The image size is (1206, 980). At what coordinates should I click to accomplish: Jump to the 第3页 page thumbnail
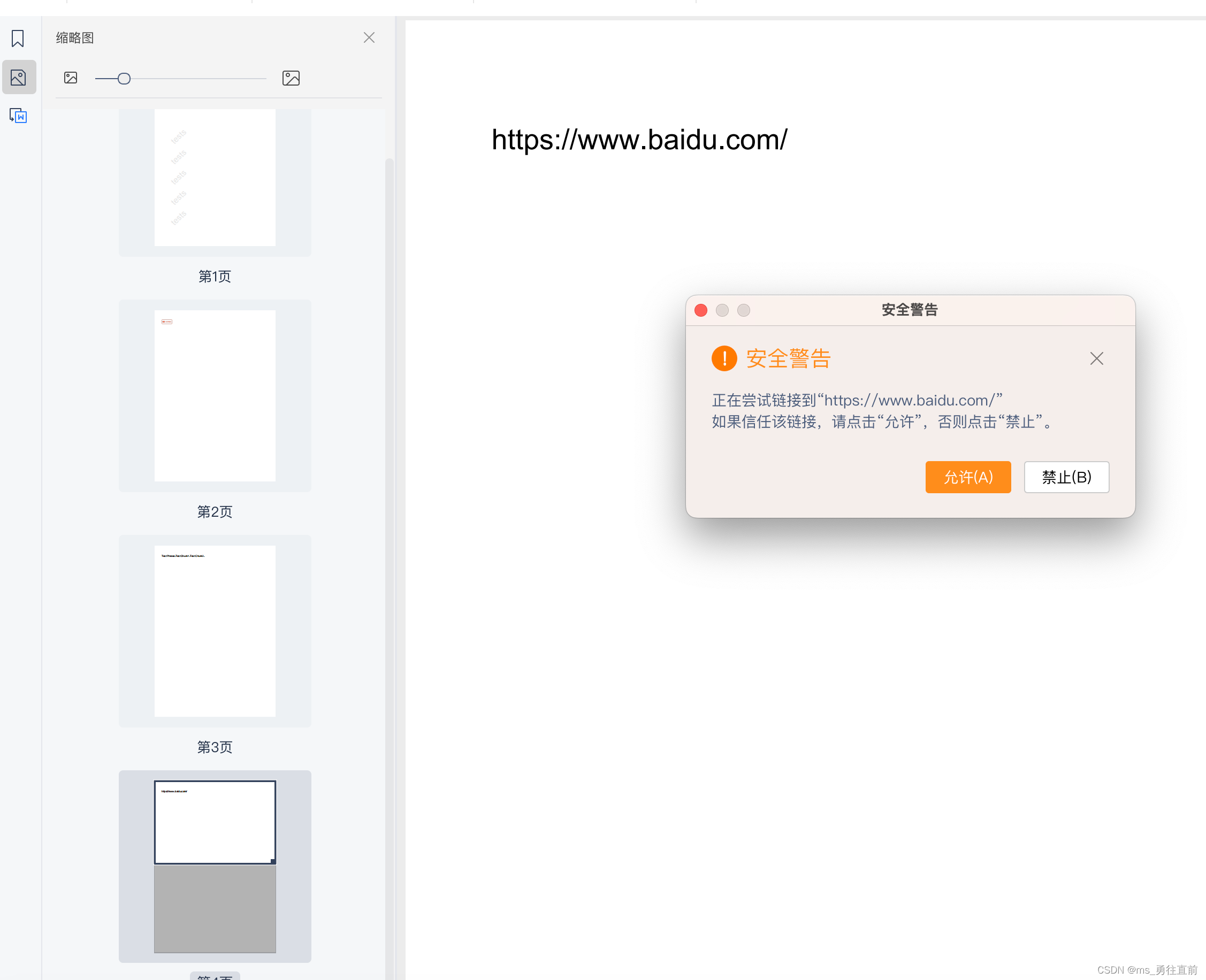point(215,631)
